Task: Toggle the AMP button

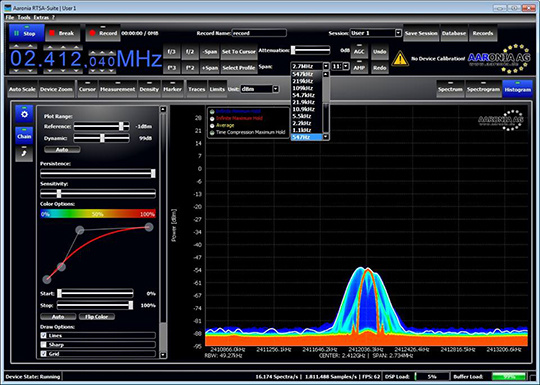Action: [359, 67]
